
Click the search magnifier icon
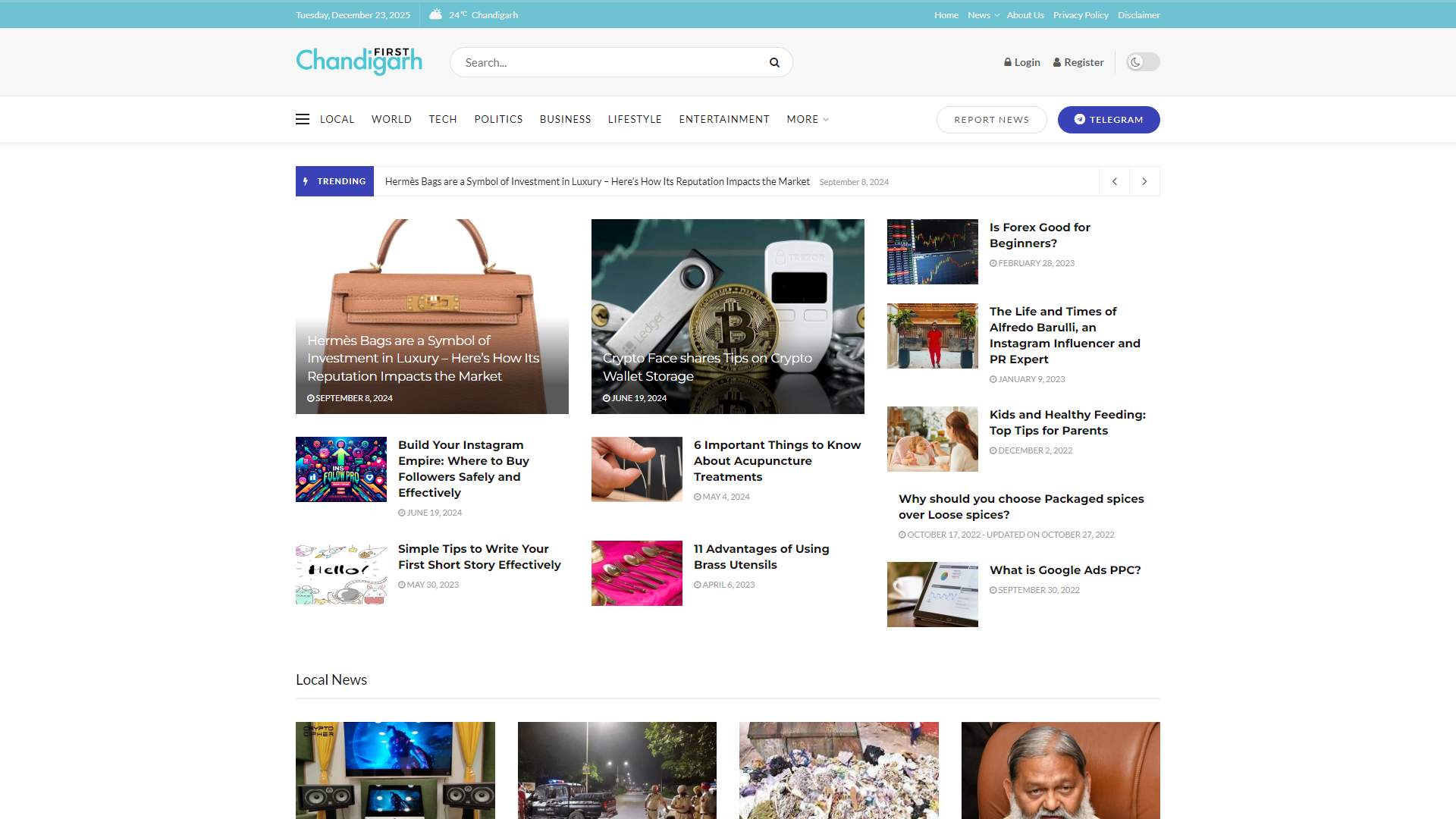click(x=773, y=62)
